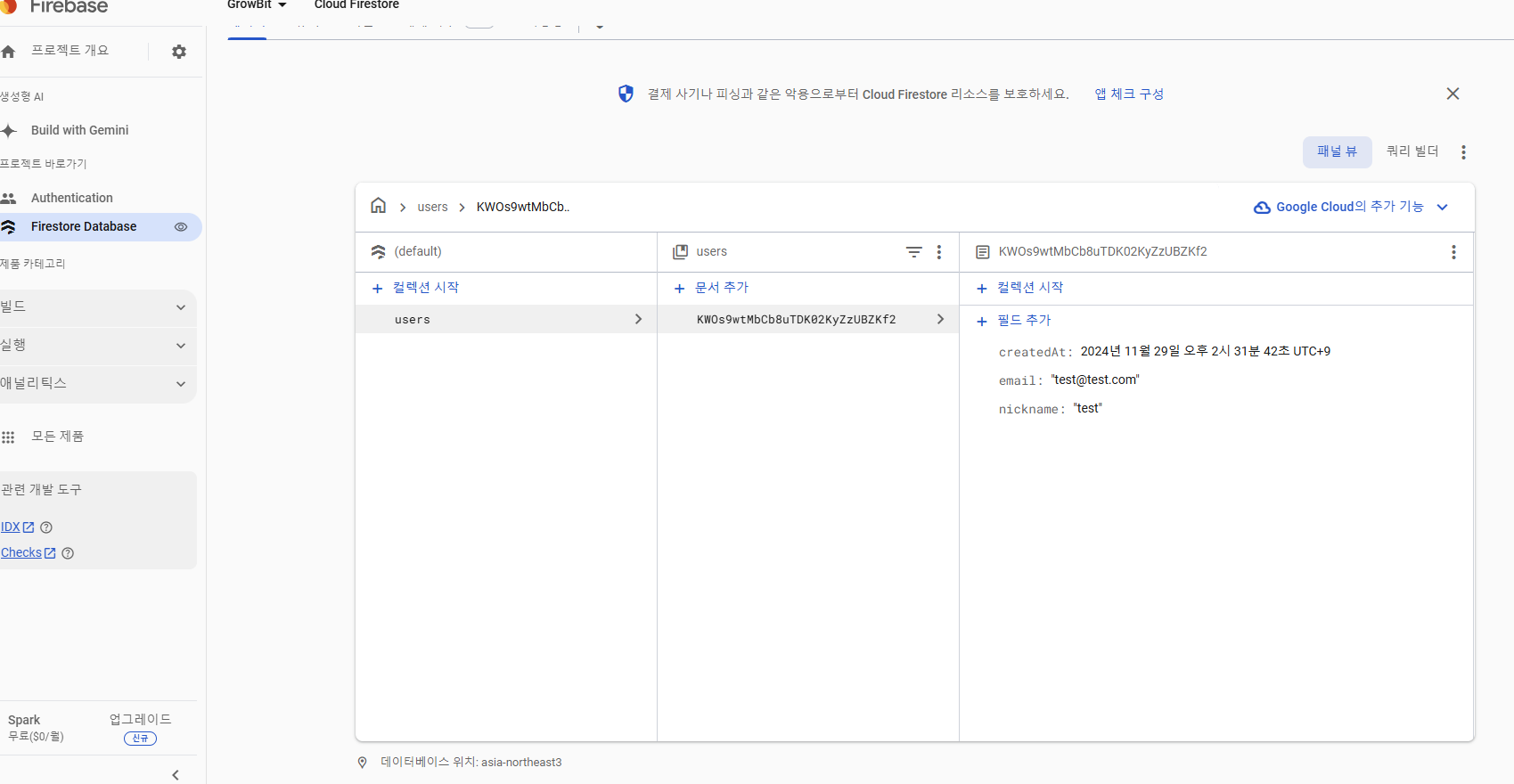Click the shield icon in the banner
Image resolution: width=1514 pixels, height=784 pixels.
point(626,94)
